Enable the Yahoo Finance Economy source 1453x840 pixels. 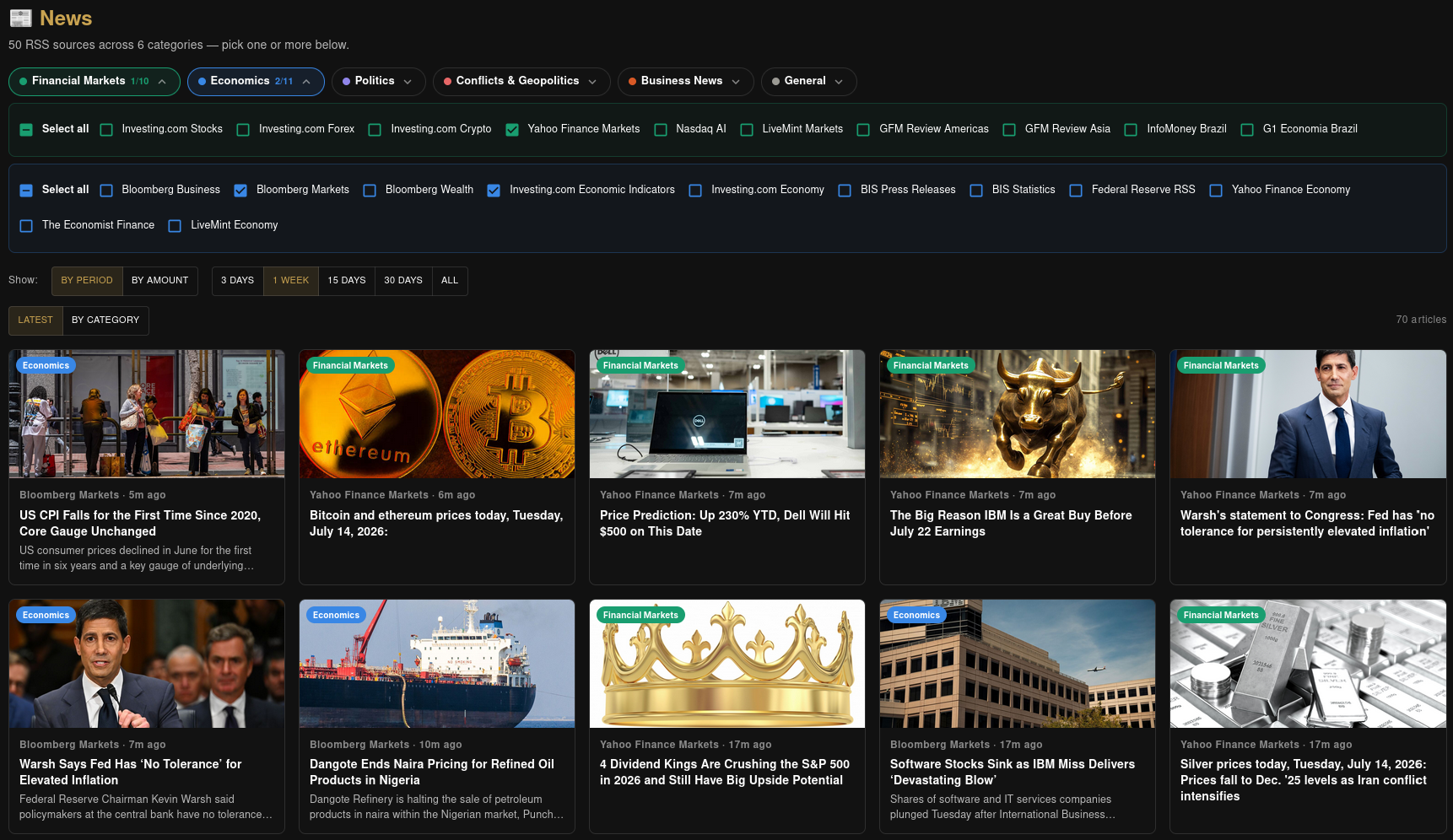click(x=1216, y=190)
